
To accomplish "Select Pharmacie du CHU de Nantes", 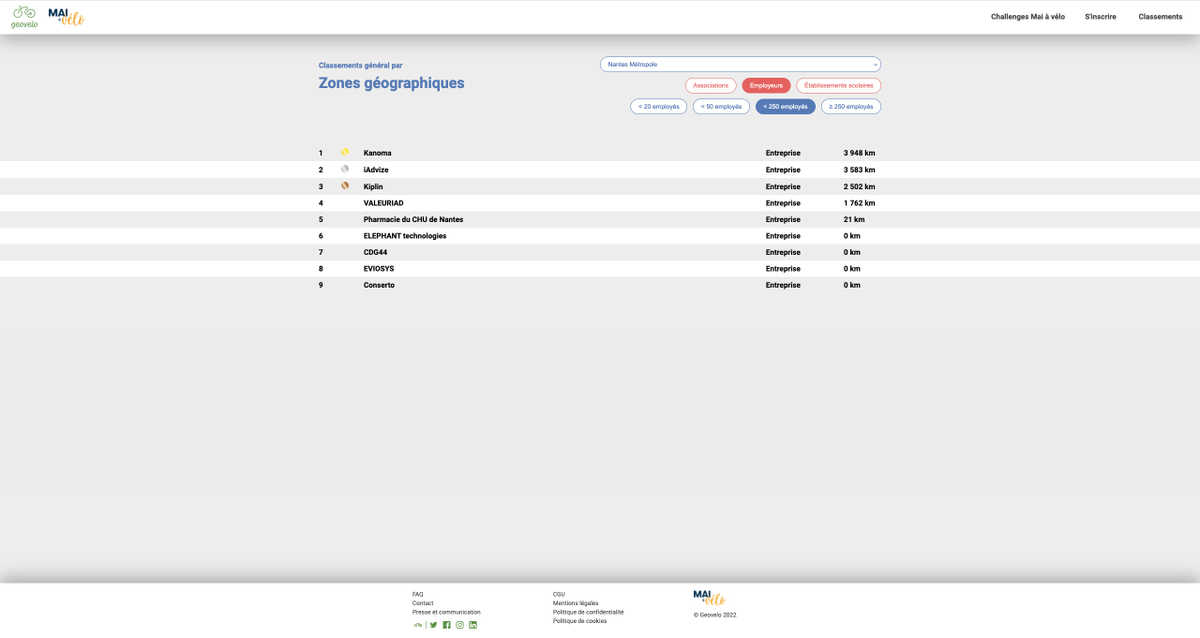I will (413, 220).
